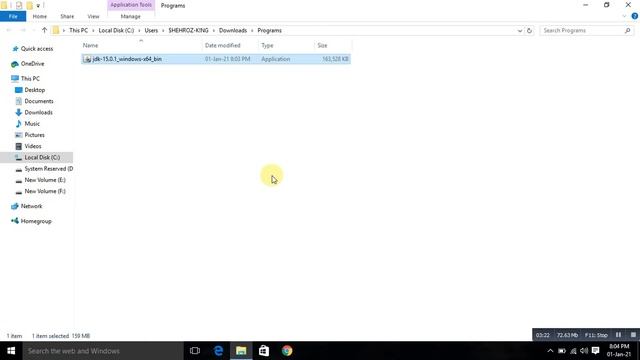The image size is (640, 360).
Task: Open the battery tray icon
Action: click(x=562, y=351)
